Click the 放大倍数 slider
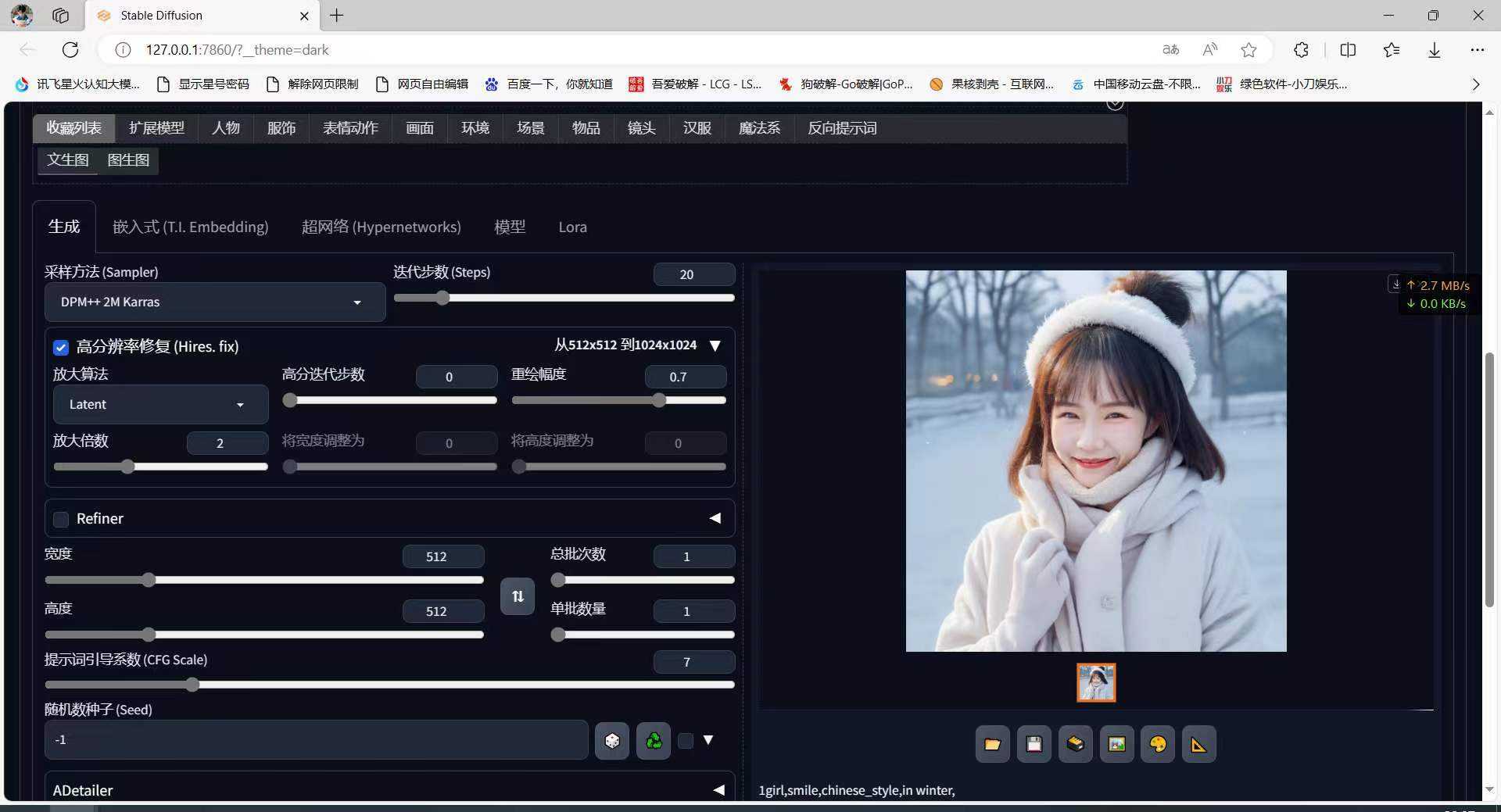1501x812 pixels. pyautogui.click(x=160, y=467)
